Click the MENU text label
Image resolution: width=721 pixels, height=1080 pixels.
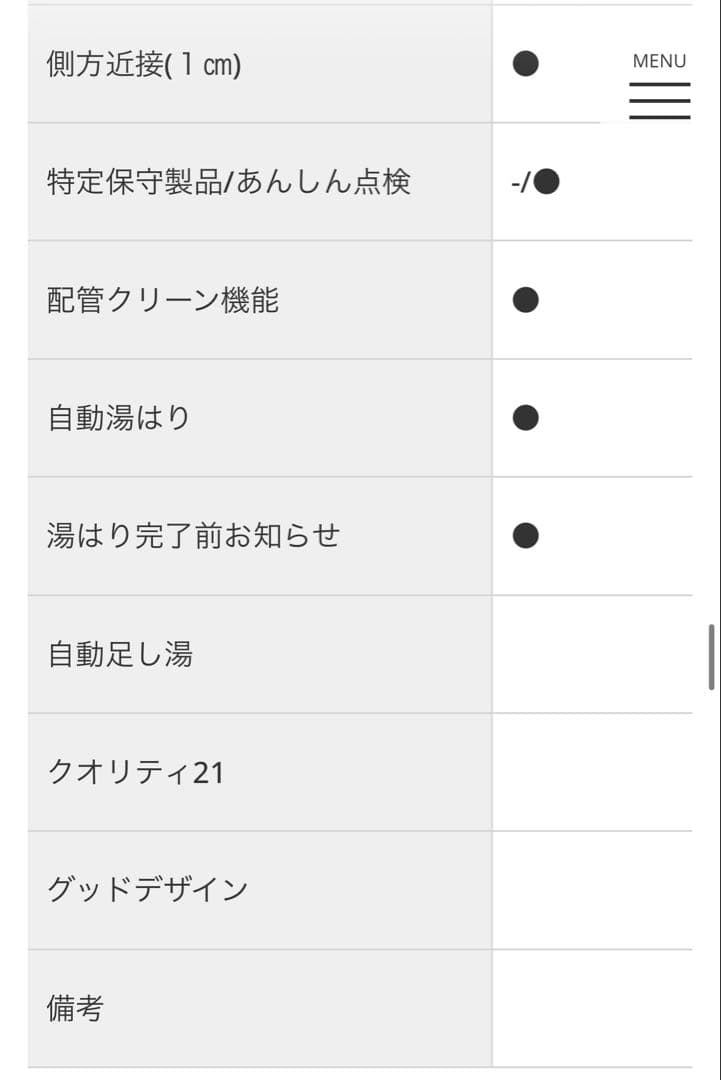tap(658, 61)
